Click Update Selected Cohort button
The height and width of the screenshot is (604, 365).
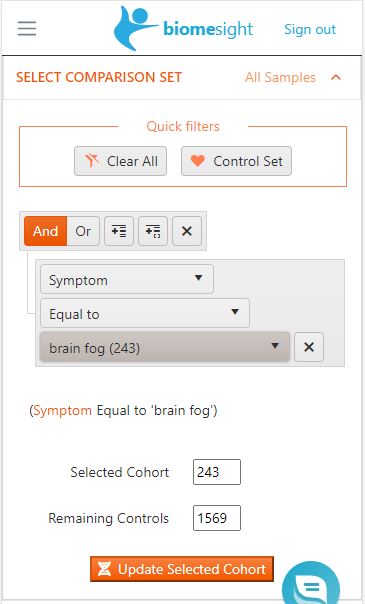click(182, 569)
